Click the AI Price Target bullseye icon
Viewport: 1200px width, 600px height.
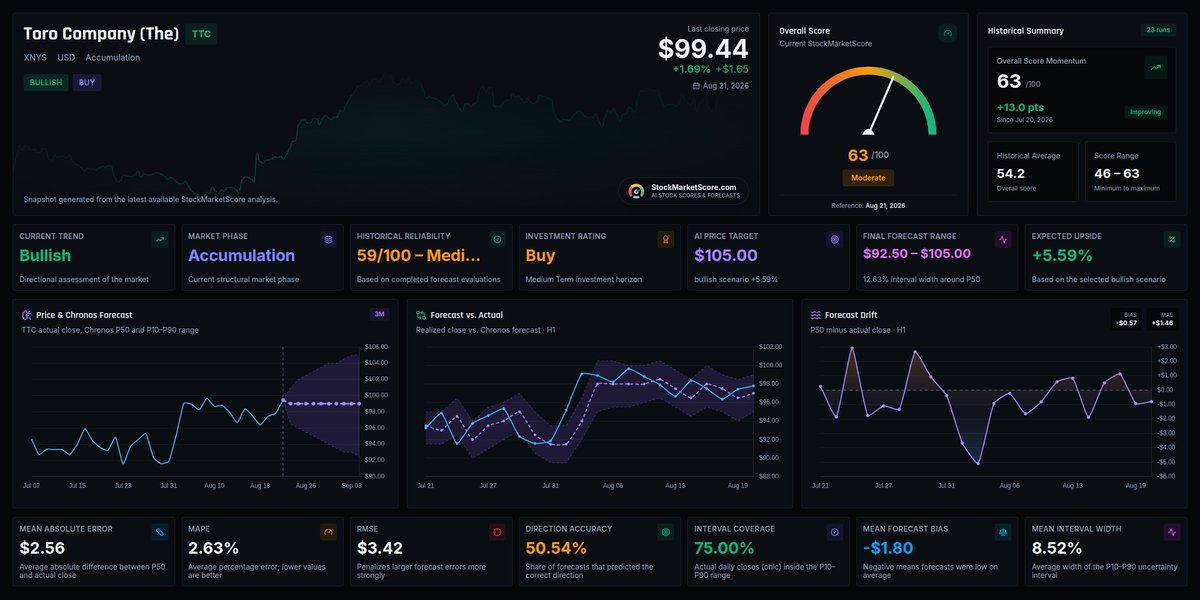[835, 240]
